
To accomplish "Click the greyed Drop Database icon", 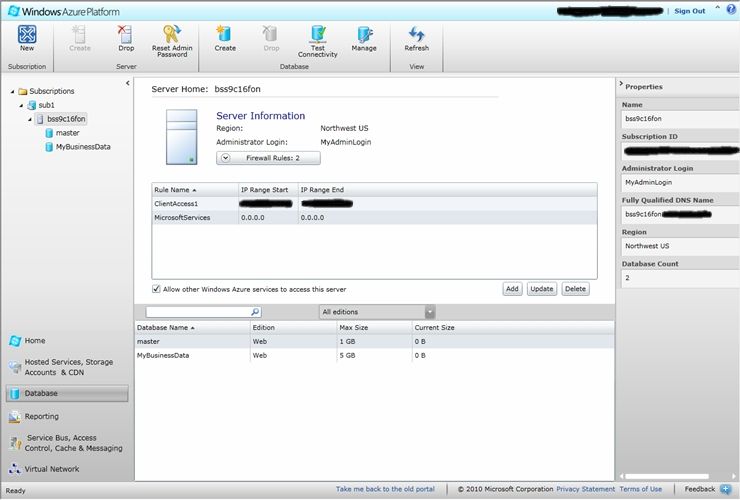I will click(271, 34).
